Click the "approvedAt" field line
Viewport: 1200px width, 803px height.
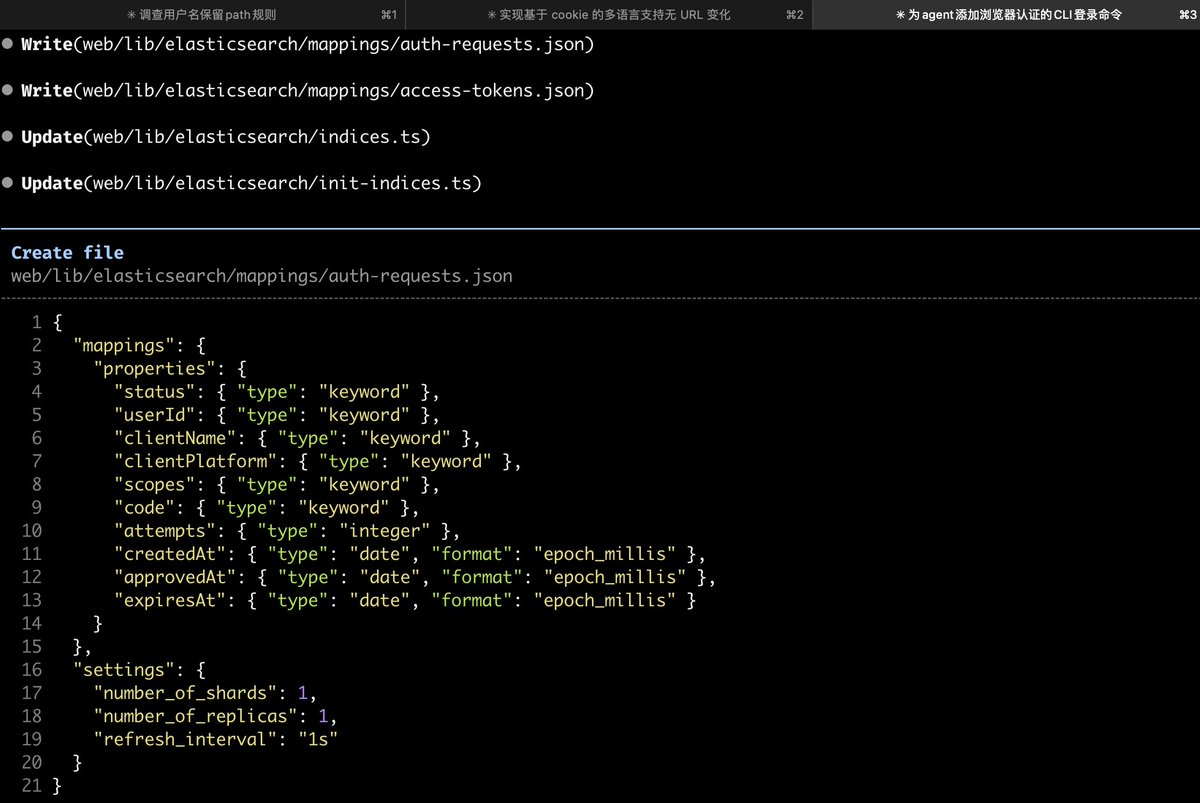[x=415, y=575]
